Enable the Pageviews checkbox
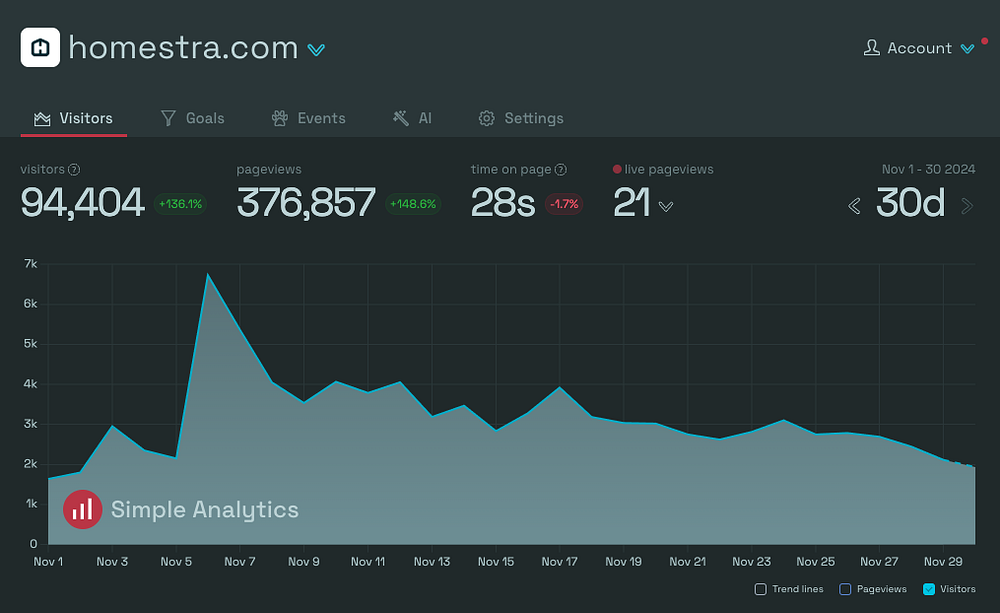 845,589
